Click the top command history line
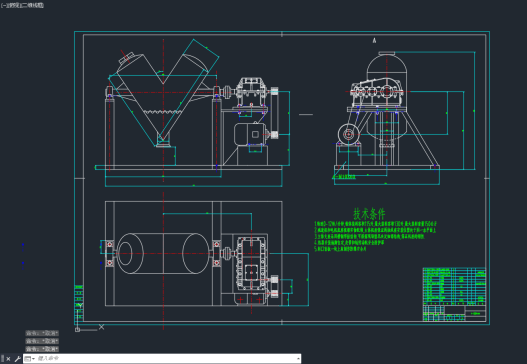Screen dimensions: 527x364 42,333
